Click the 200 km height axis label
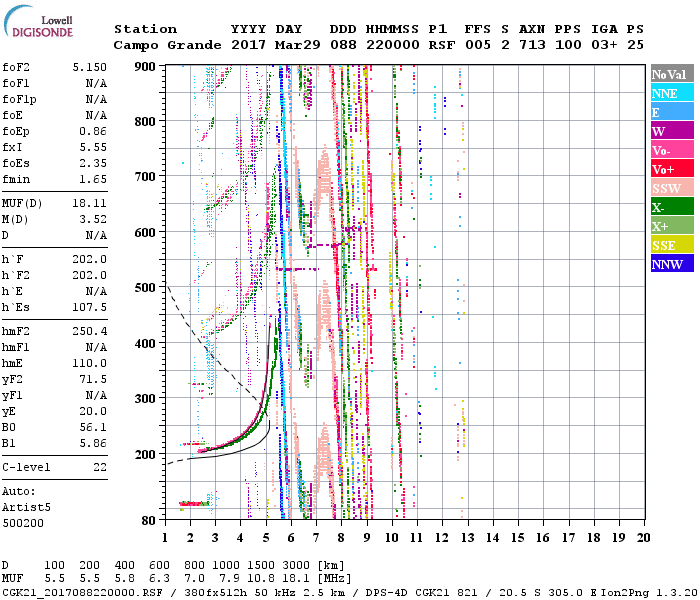The image size is (700, 600). tap(145, 454)
